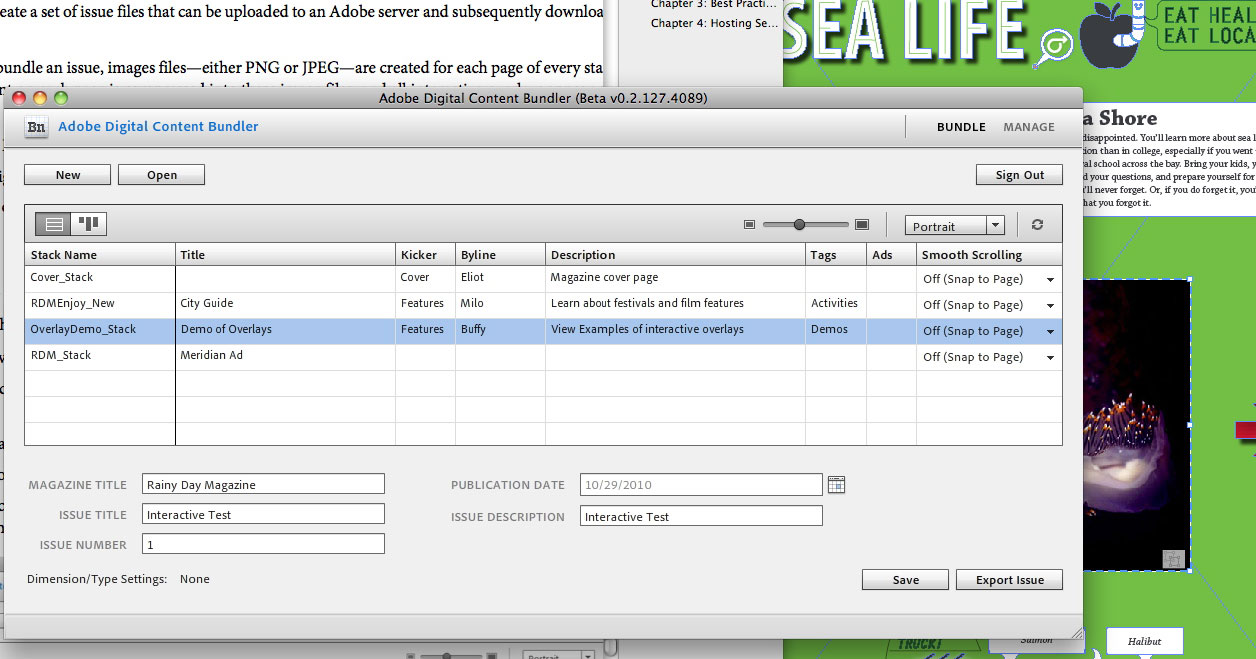The width and height of the screenshot is (1256, 659).
Task: Switch to list view icon
Action: [x=54, y=225]
